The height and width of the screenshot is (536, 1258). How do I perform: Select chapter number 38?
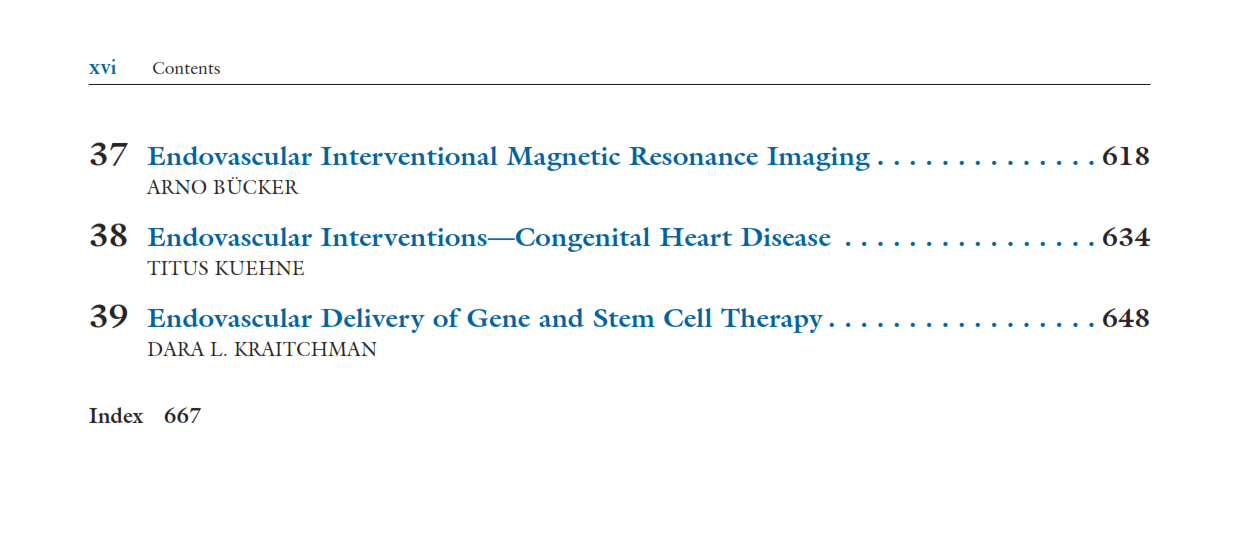[x=109, y=237]
